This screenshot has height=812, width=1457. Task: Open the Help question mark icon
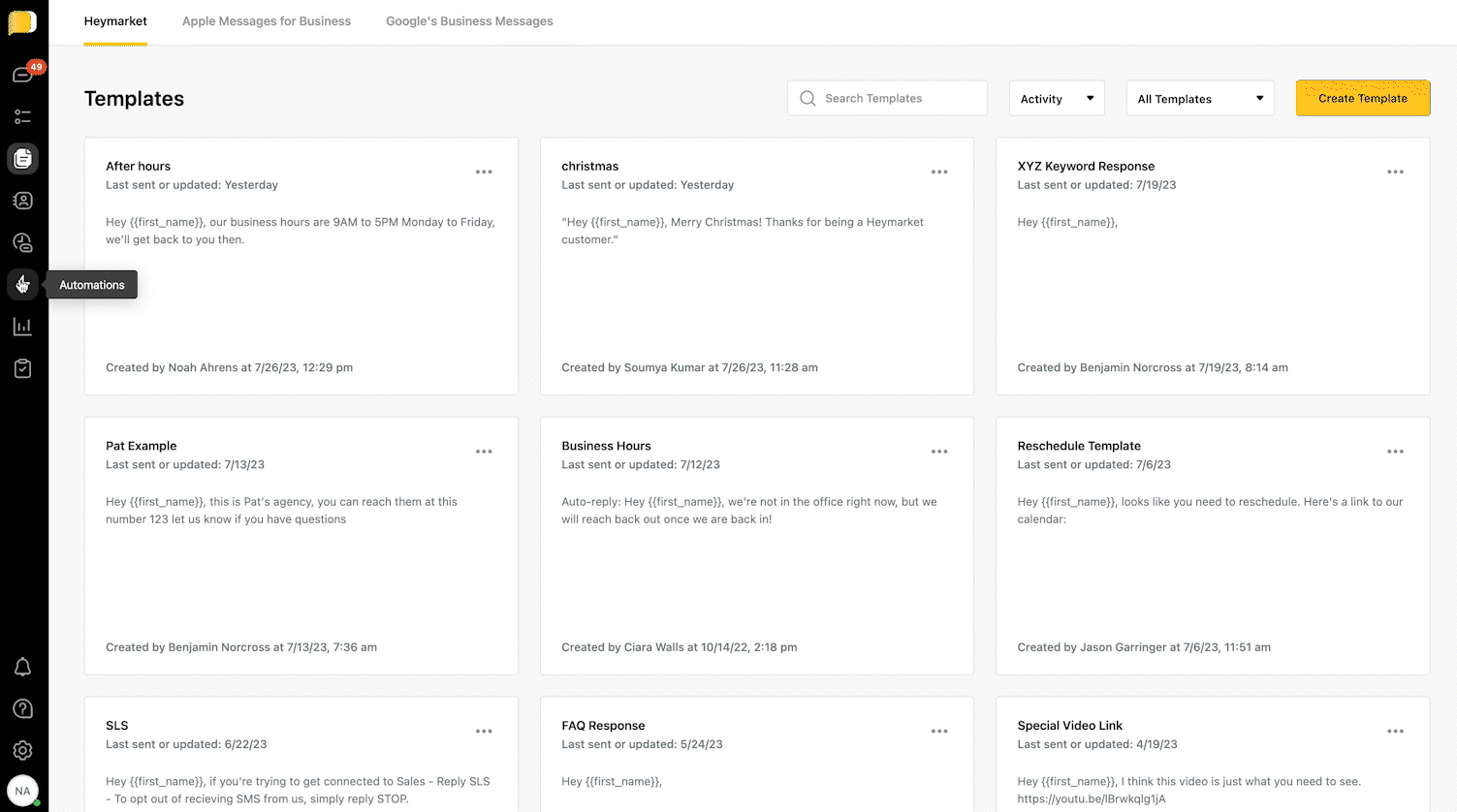(x=22, y=708)
